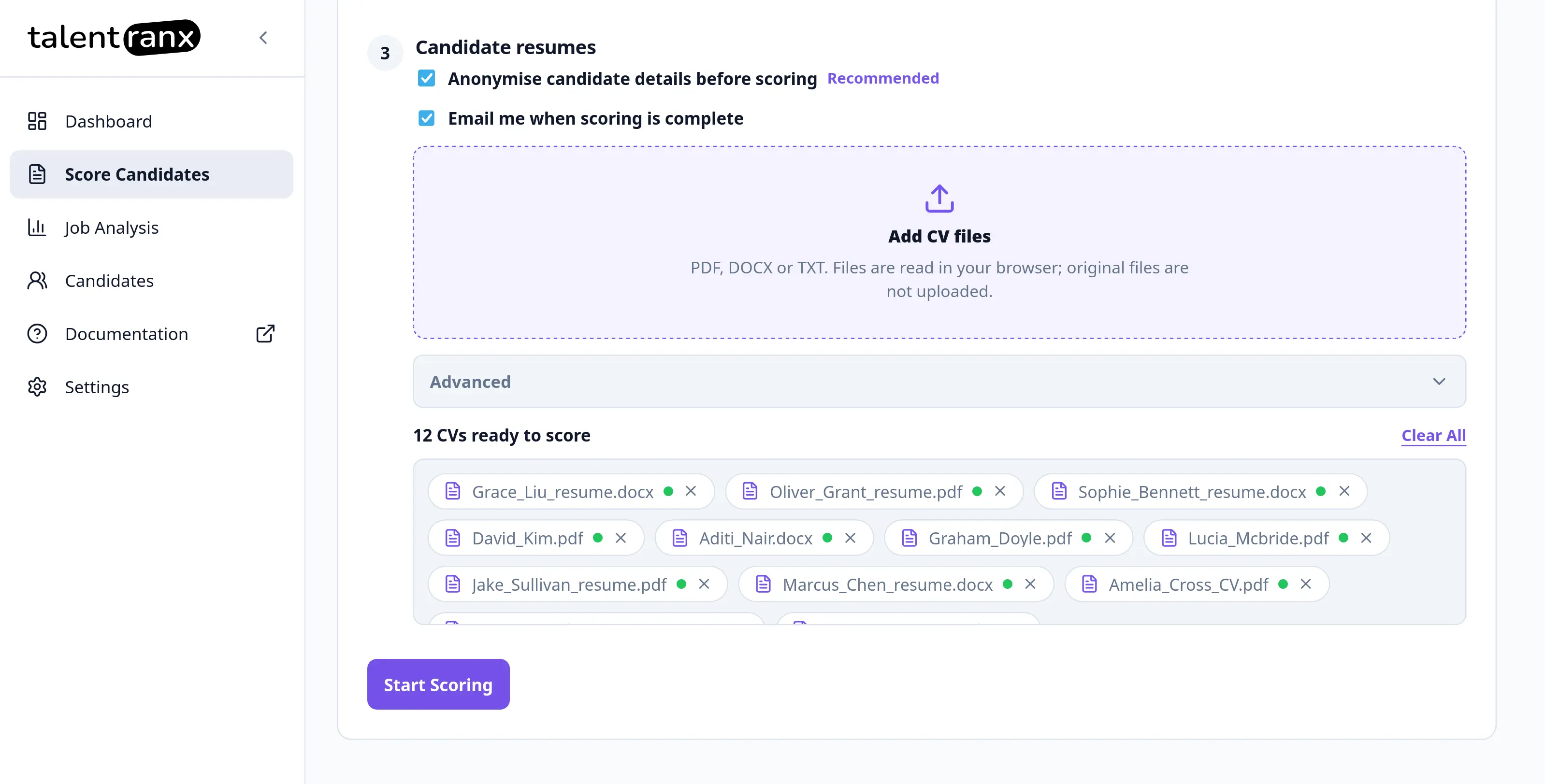This screenshot has width=1545, height=784.
Task: Go to Job Analysis
Action: (151, 228)
